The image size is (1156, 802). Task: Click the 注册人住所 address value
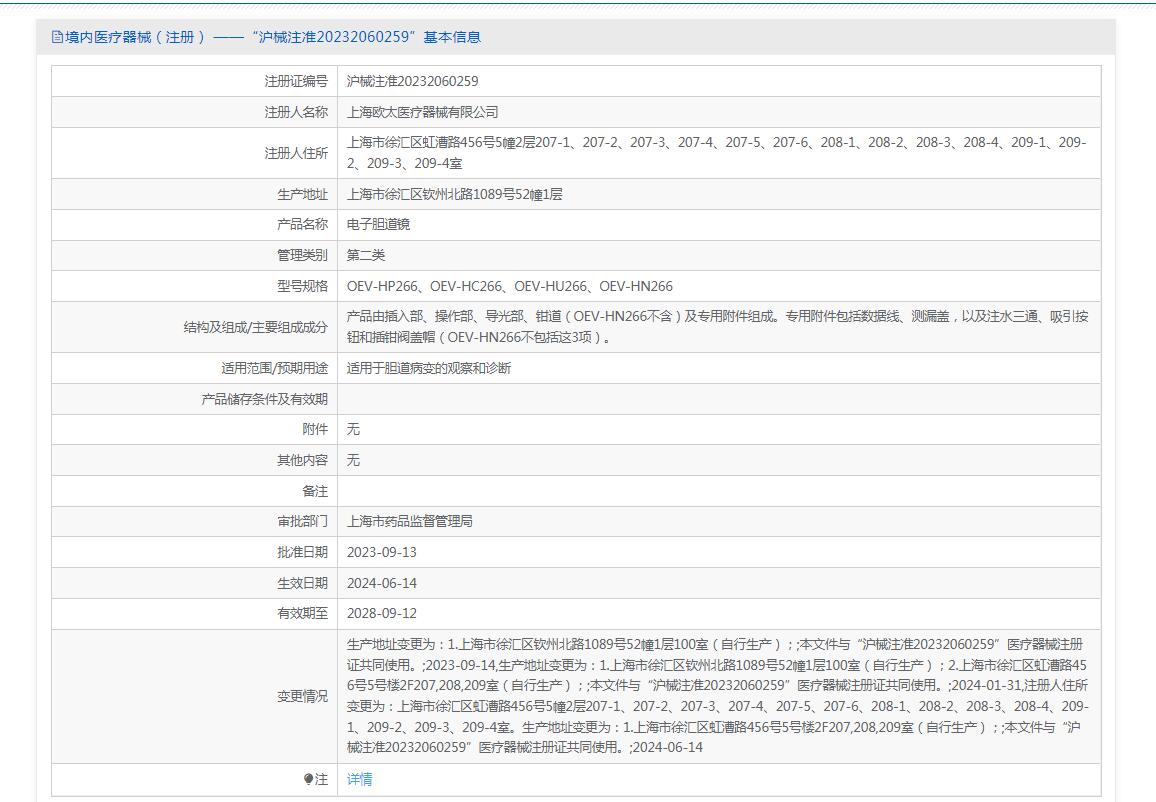pyautogui.click(x=716, y=152)
